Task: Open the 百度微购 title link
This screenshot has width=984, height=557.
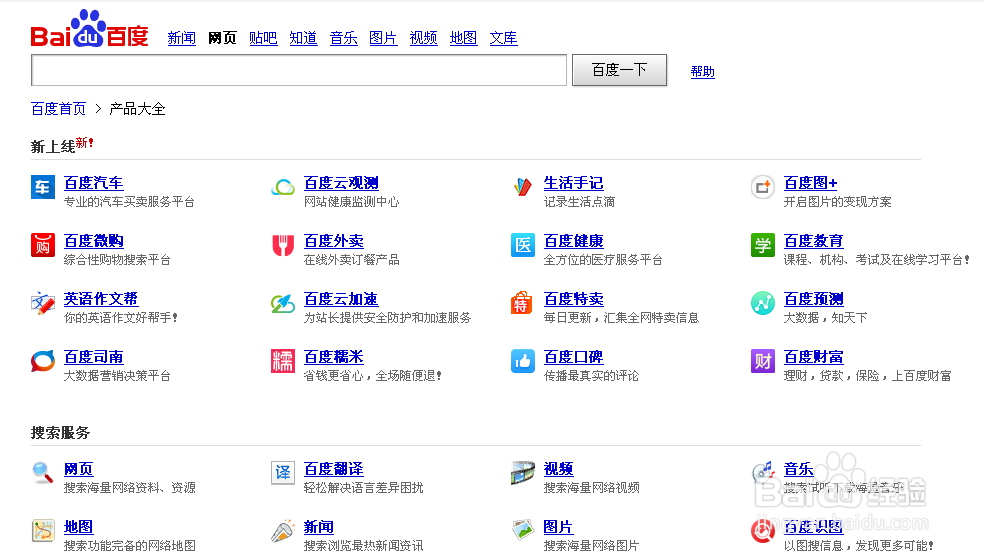Action: (94, 241)
